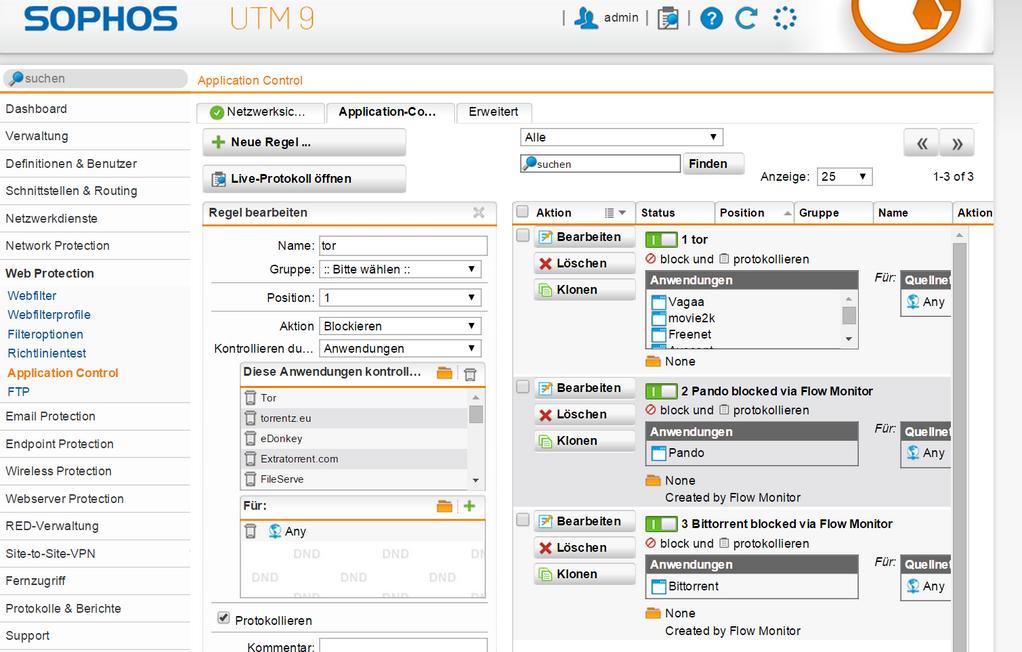Viewport: 1022px width, 652px height.
Task: Uncheck the Protokollieren checkbox
Action: (224, 617)
